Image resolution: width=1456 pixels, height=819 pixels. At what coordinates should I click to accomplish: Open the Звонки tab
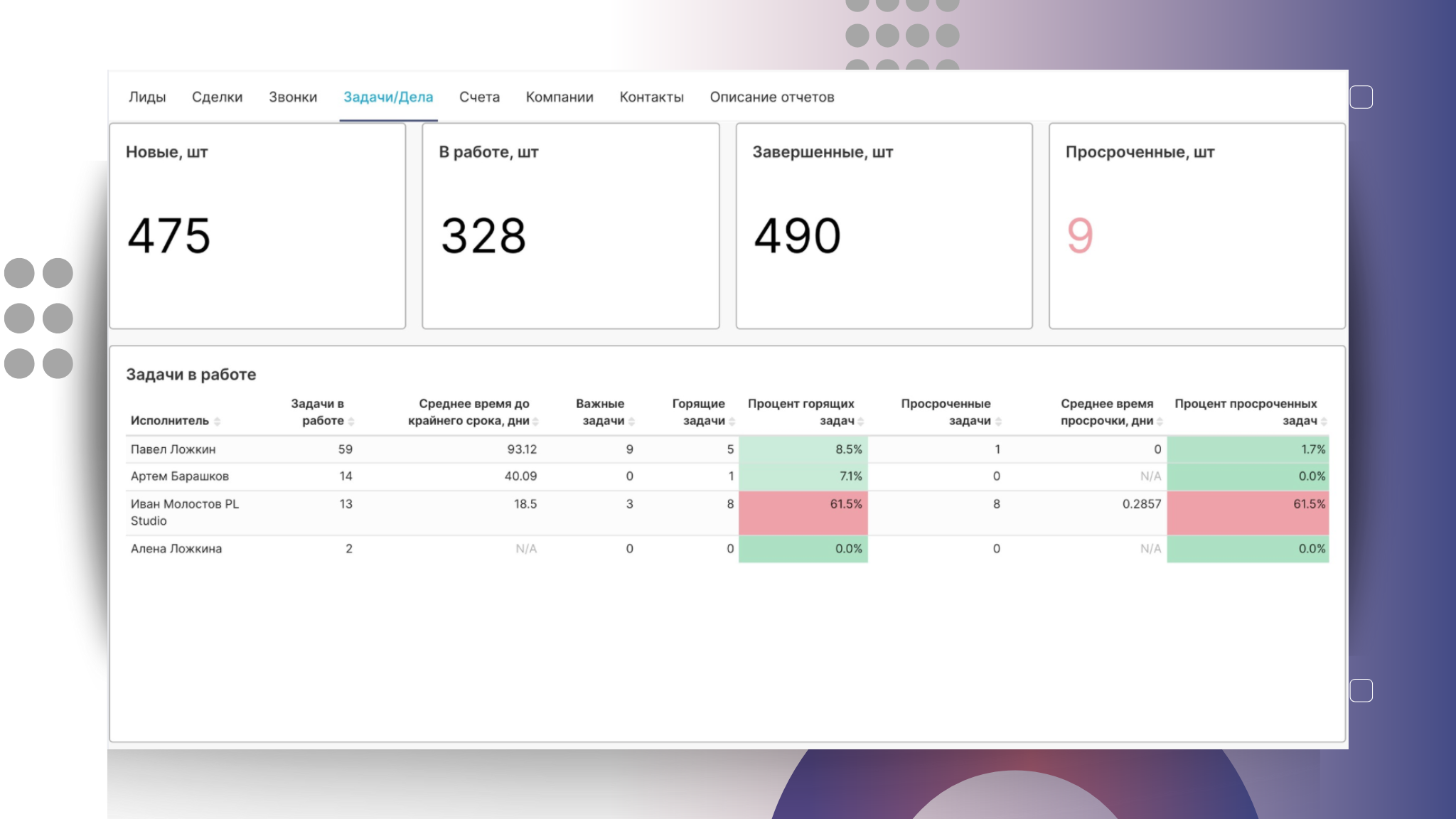pyautogui.click(x=293, y=97)
